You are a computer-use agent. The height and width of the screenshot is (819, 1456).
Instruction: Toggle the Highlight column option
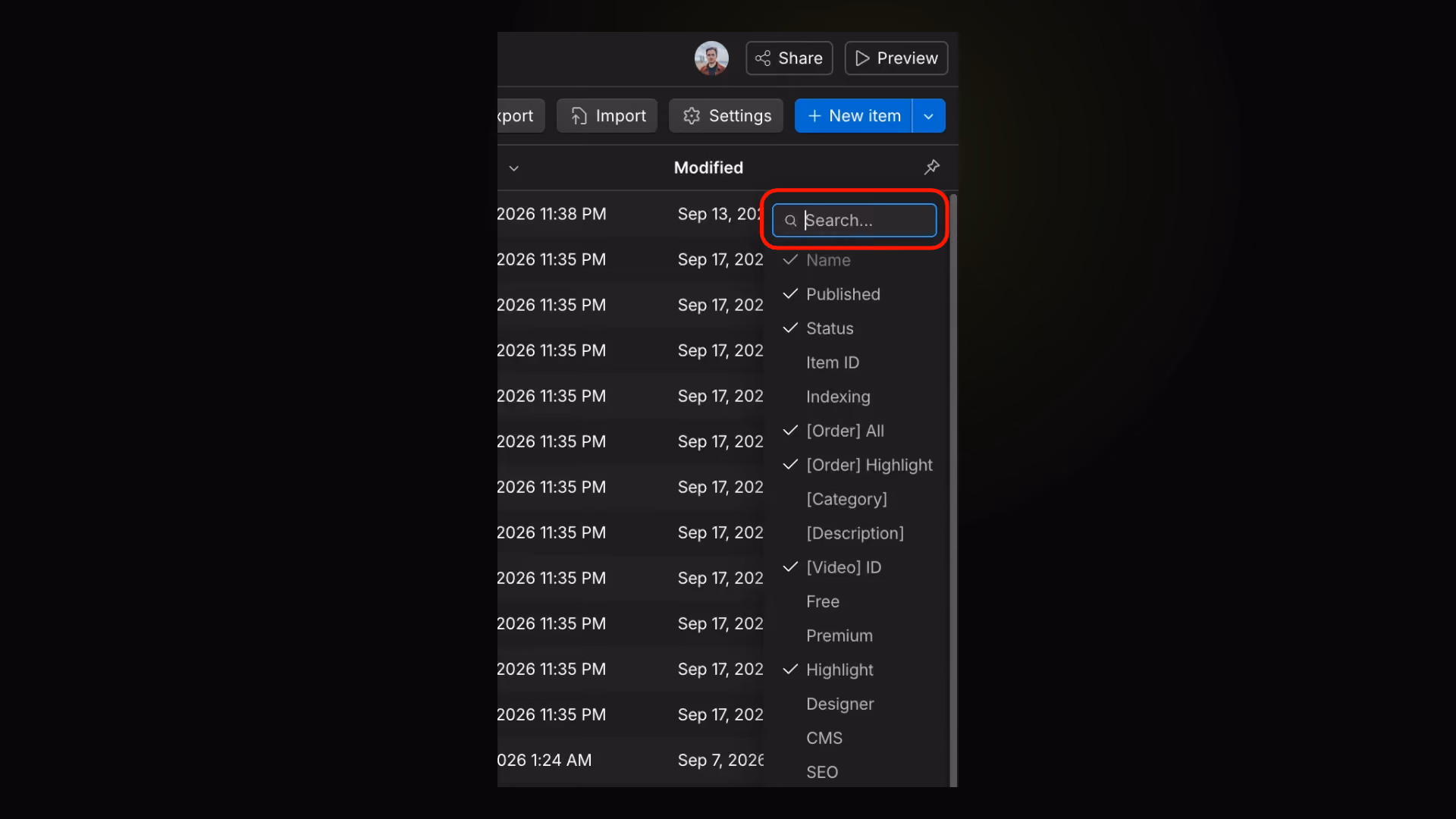[855, 670]
